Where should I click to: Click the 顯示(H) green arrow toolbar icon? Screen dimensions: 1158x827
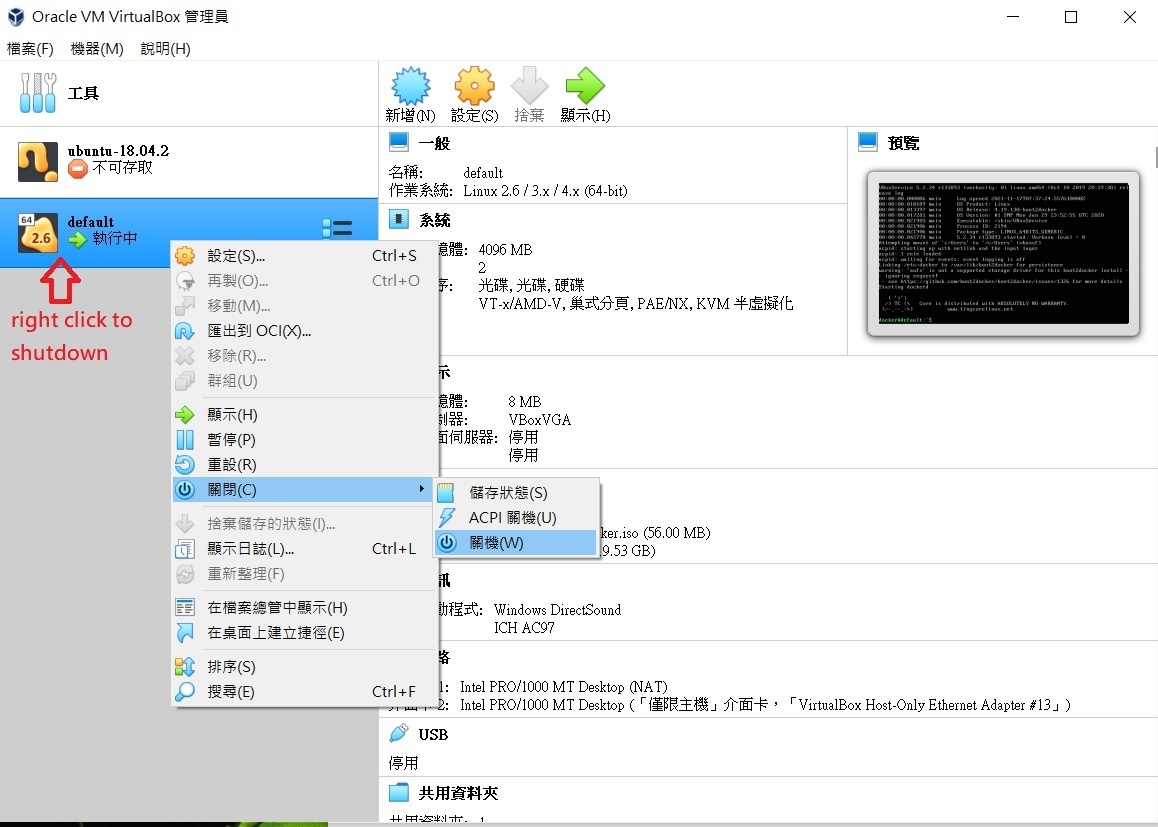pyautogui.click(x=585, y=86)
